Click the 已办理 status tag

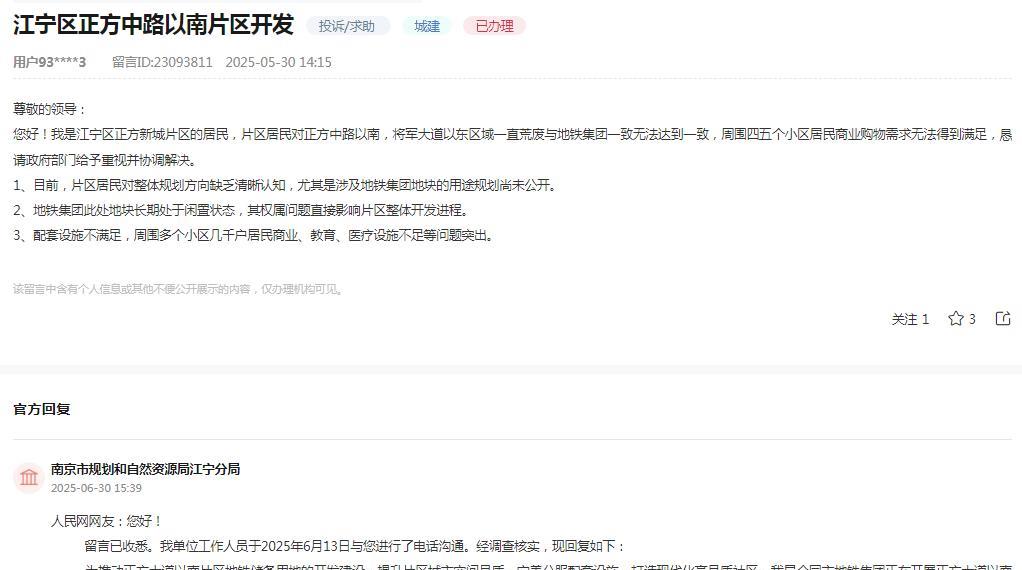coord(495,26)
